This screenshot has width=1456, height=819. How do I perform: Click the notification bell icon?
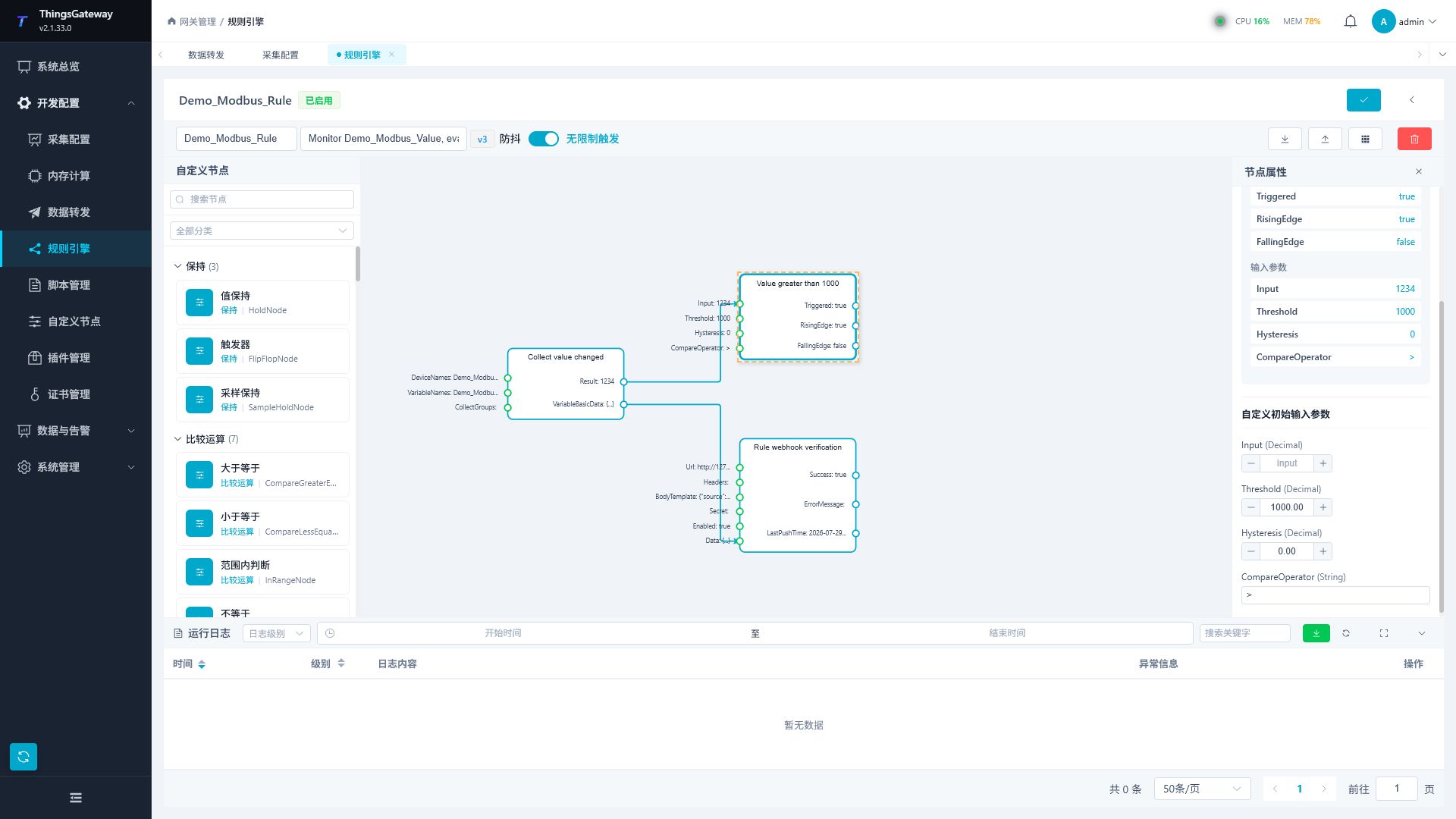pos(1350,21)
